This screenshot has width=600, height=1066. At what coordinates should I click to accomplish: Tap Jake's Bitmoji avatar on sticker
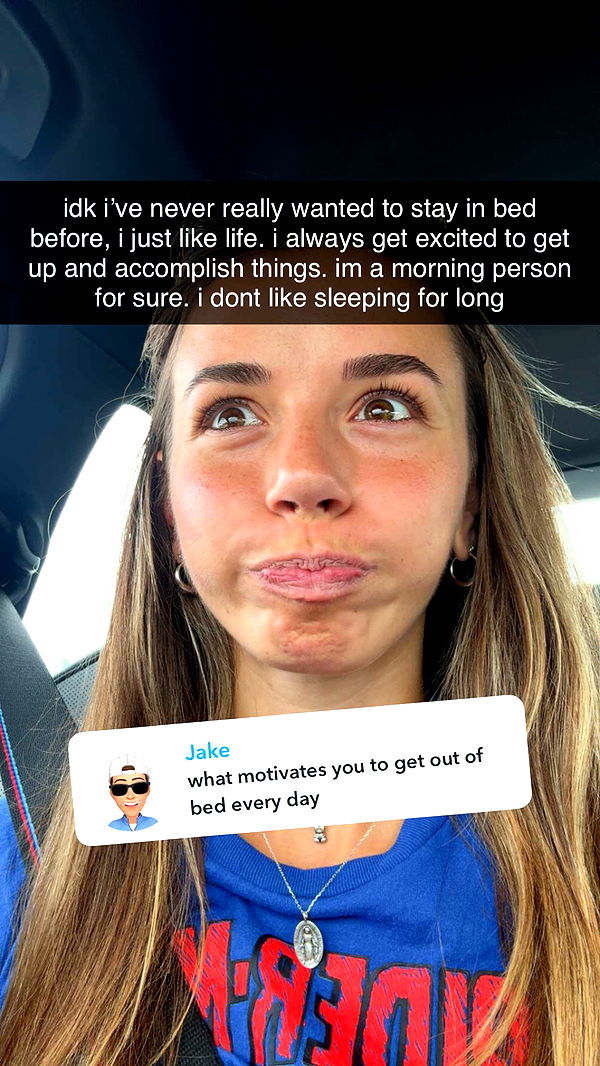(132, 793)
